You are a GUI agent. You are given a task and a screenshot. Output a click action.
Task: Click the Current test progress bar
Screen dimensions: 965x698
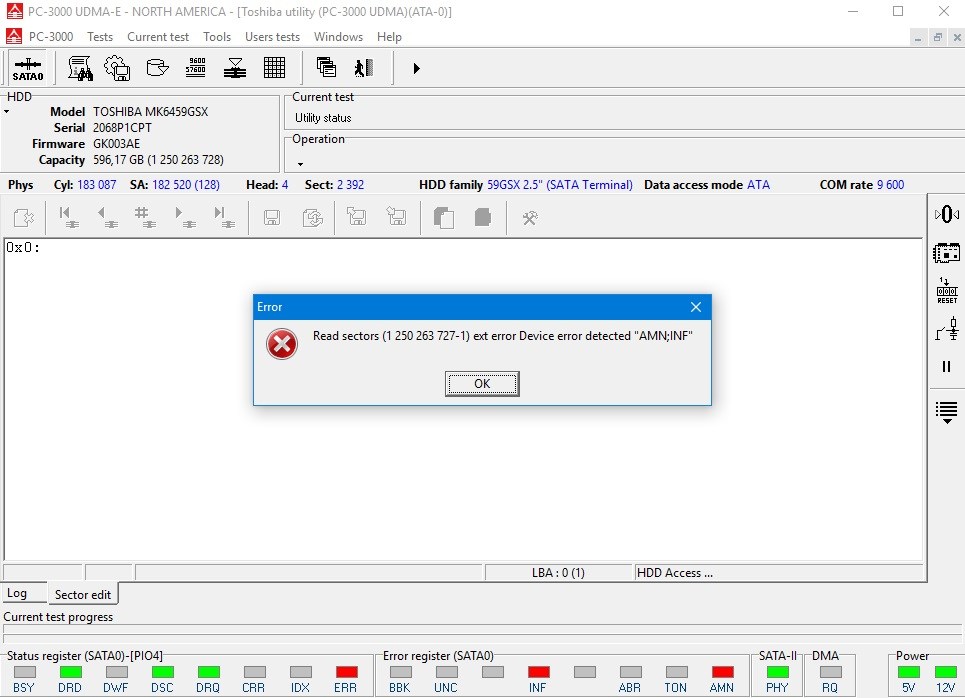(482, 632)
